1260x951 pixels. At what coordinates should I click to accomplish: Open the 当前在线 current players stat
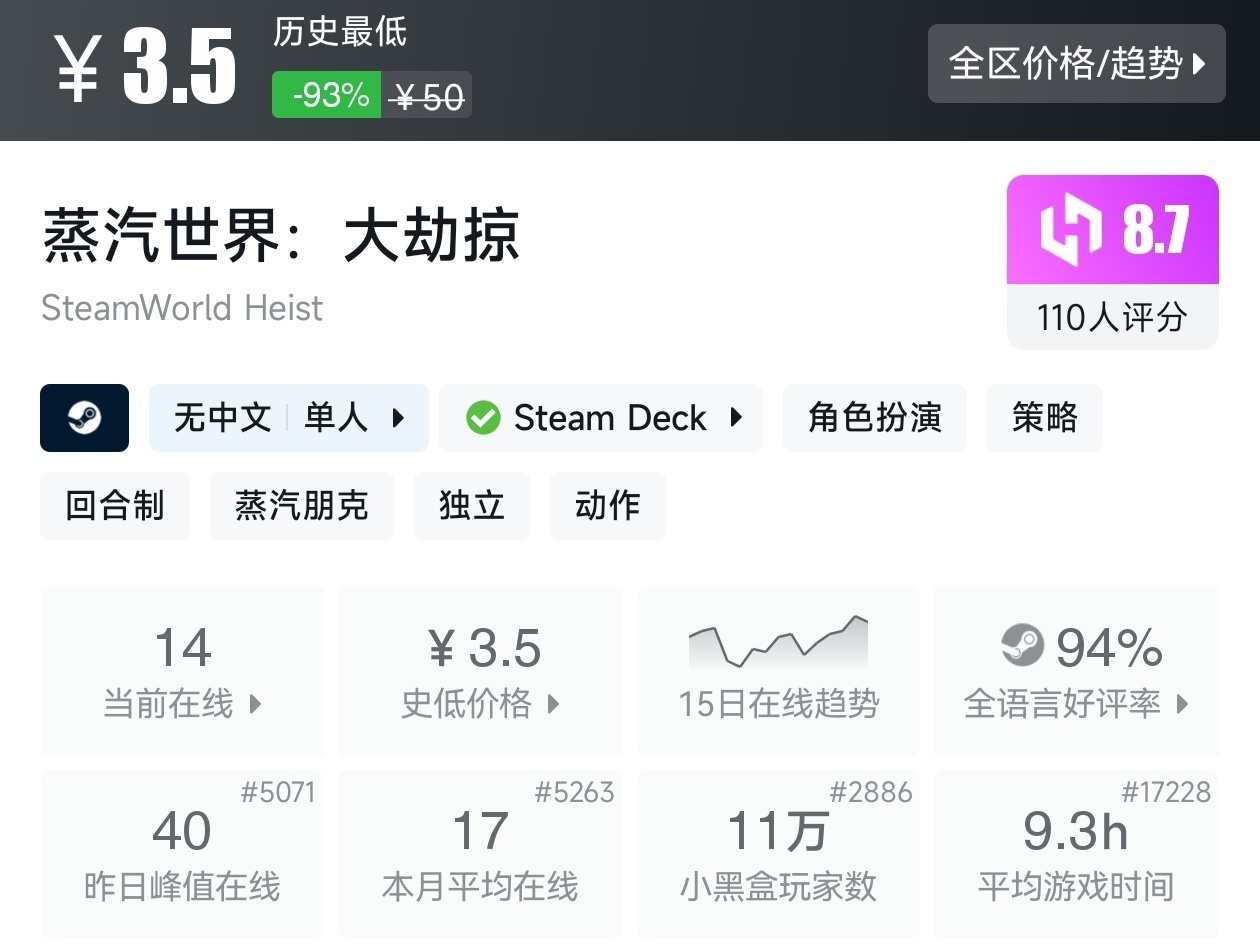pyautogui.click(x=182, y=671)
